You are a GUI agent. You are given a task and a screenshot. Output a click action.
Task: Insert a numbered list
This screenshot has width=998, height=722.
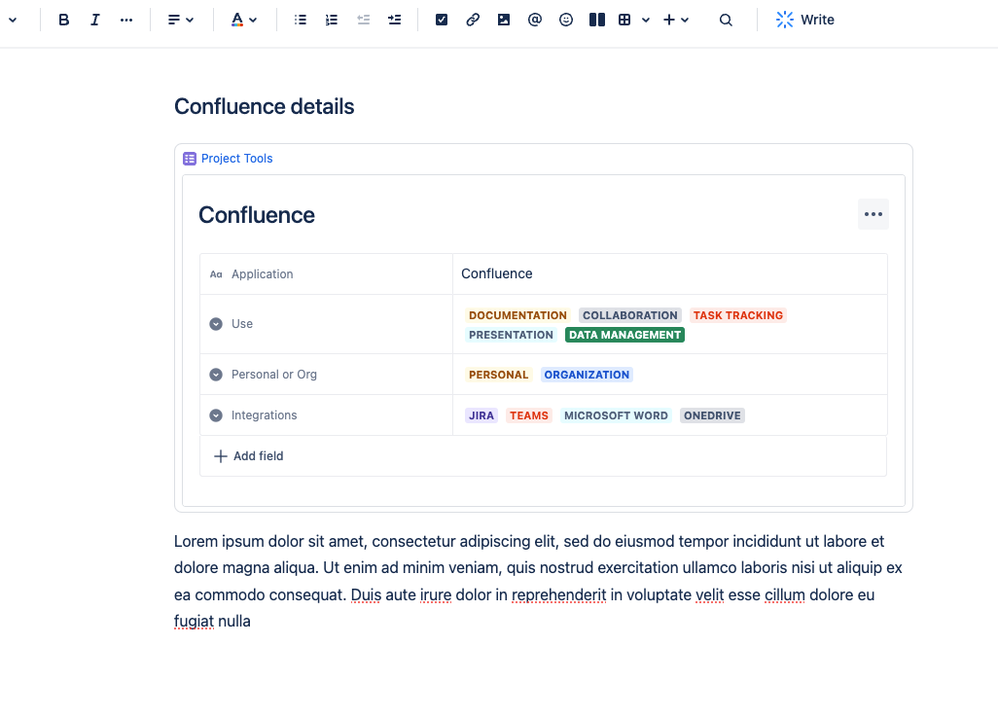(x=332, y=20)
